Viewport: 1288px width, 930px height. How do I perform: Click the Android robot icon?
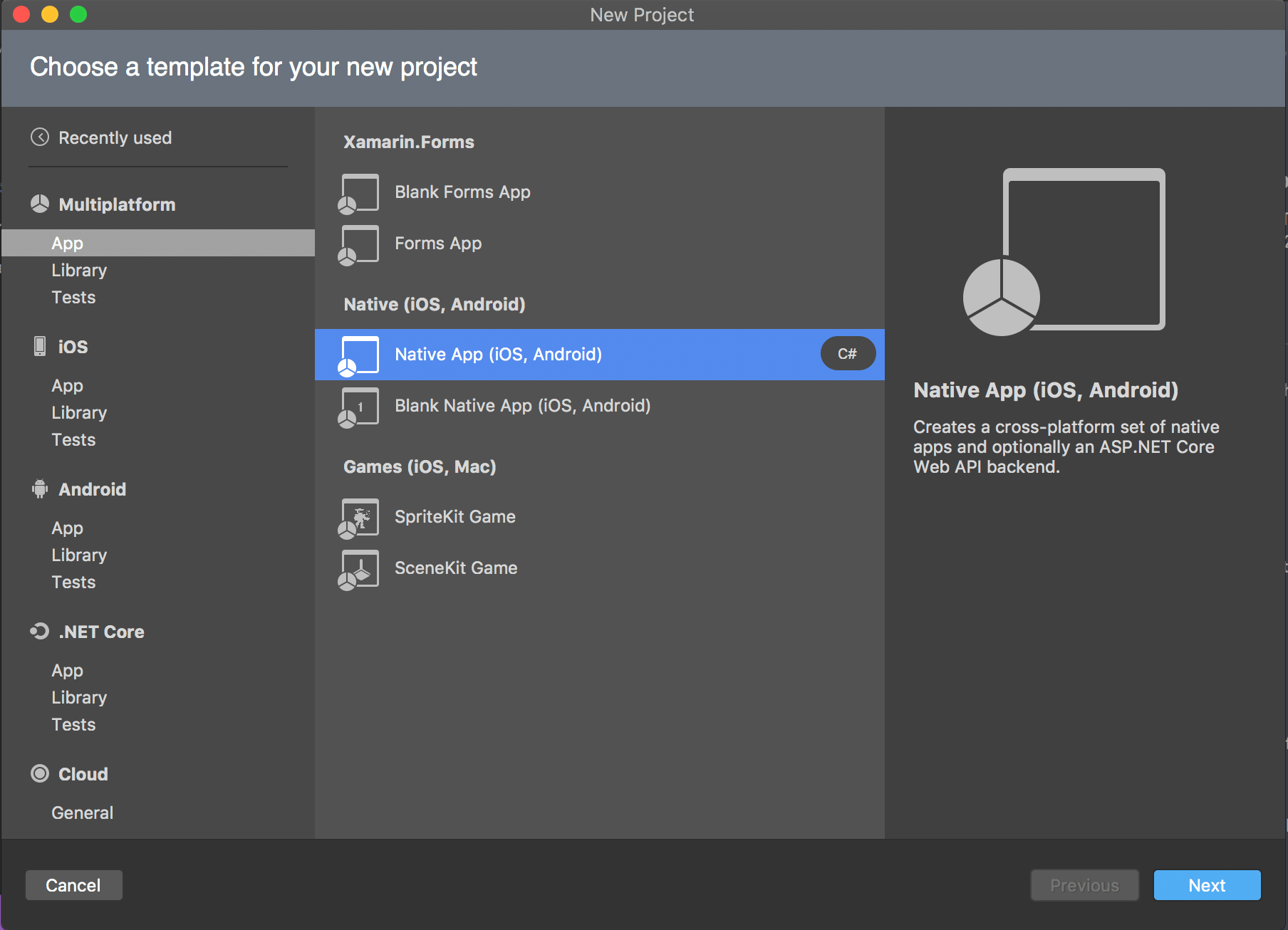pos(39,489)
